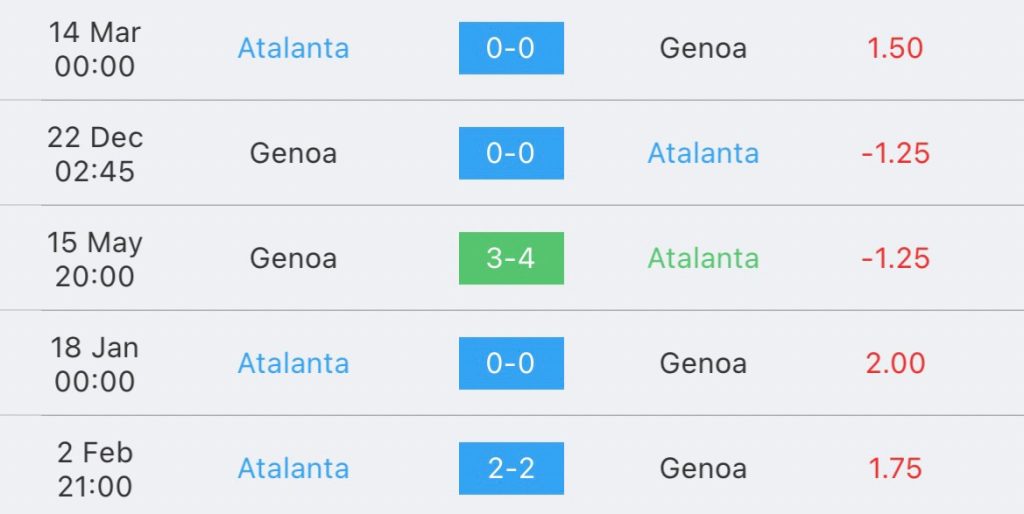The image size is (1024, 514).
Task: Select Genoa home team on 15 May
Action: [293, 259]
